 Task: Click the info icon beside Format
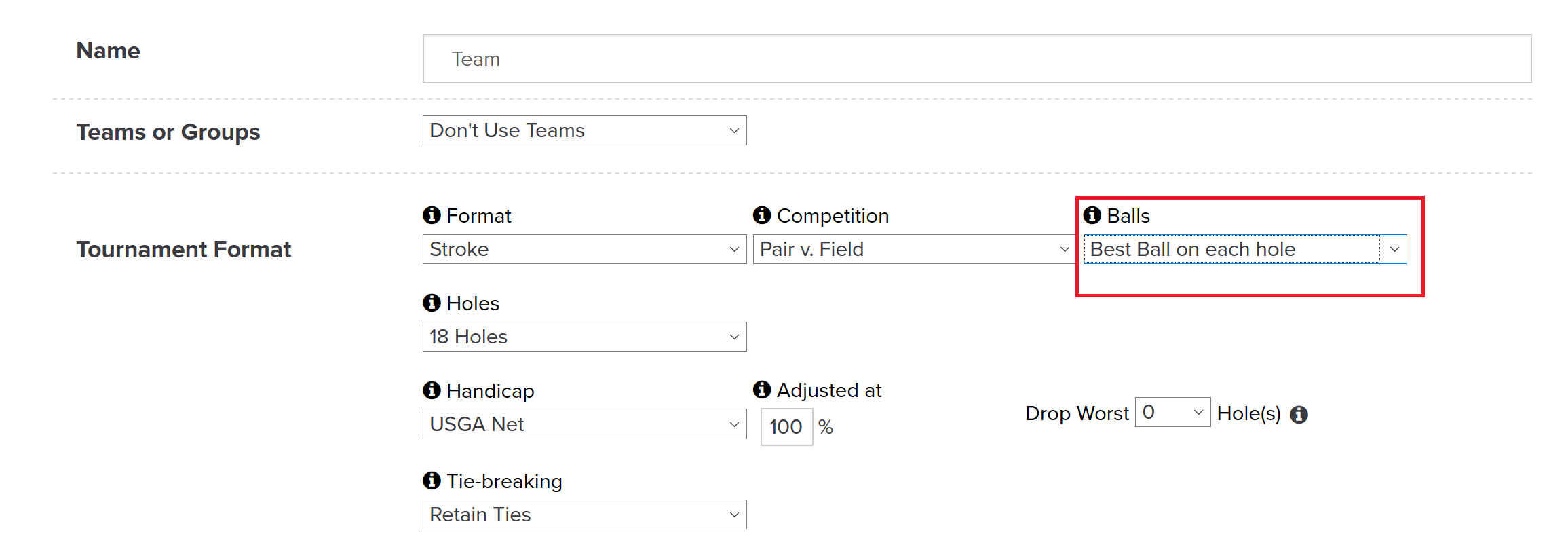[x=432, y=215]
